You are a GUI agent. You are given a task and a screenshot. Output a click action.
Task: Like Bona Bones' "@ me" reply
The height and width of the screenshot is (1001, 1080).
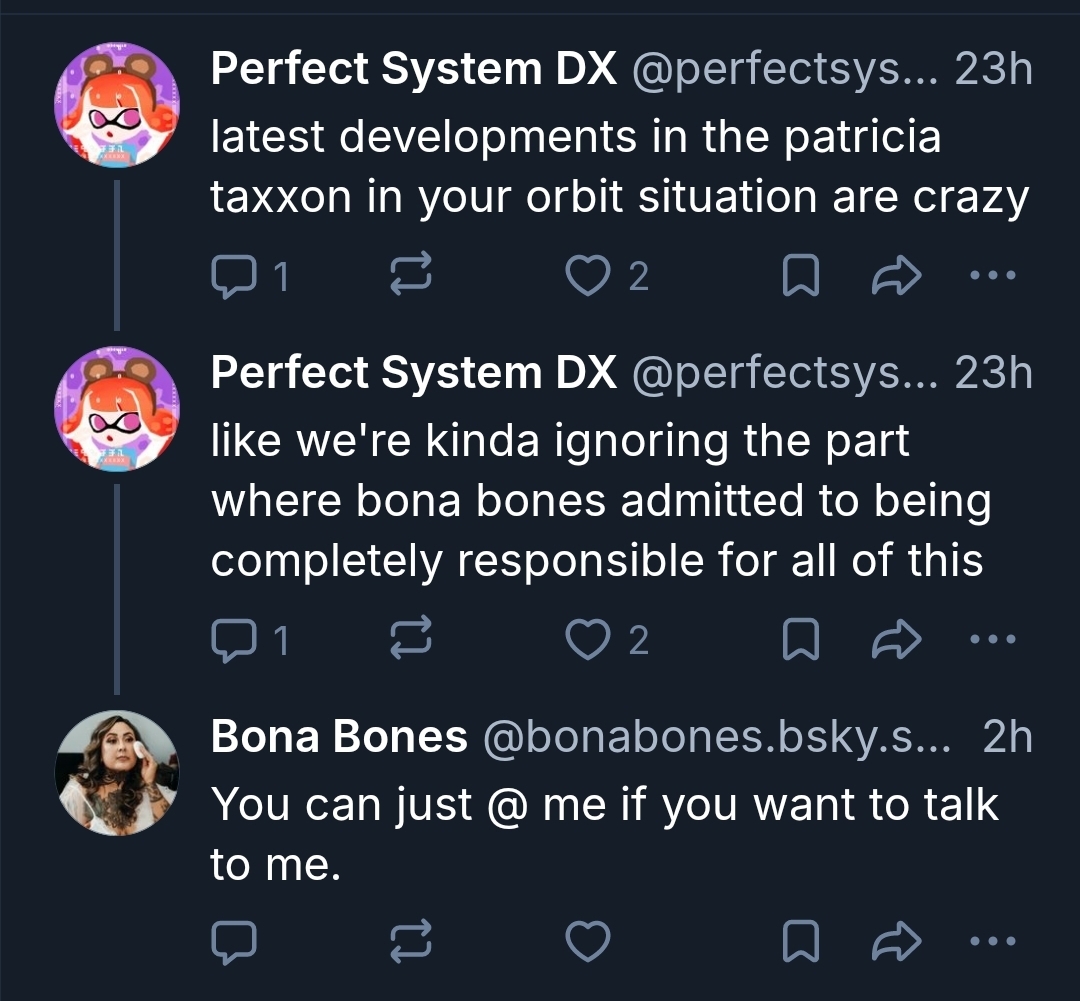tap(588, 940)
